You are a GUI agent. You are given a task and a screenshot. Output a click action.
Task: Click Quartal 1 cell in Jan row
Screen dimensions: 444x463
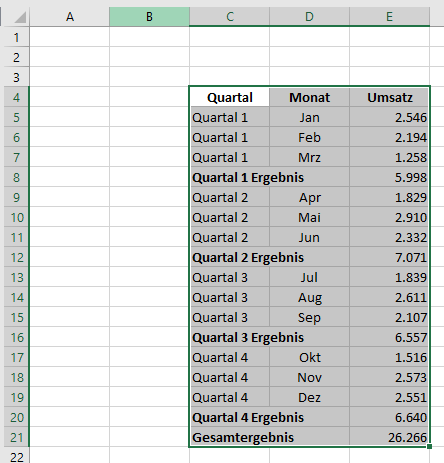(x=230, y=117)
